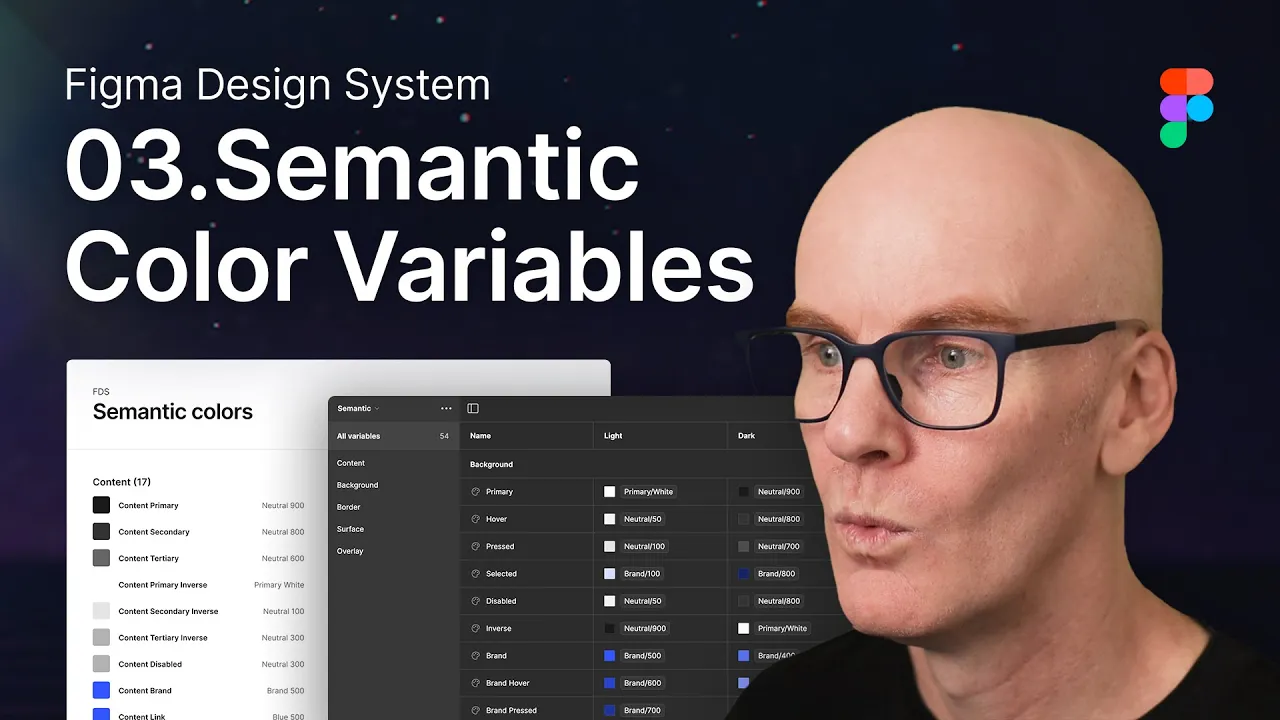
Task: Click the Brand/600 value in the Brand Hover row
Action: (x=642, y=683)
